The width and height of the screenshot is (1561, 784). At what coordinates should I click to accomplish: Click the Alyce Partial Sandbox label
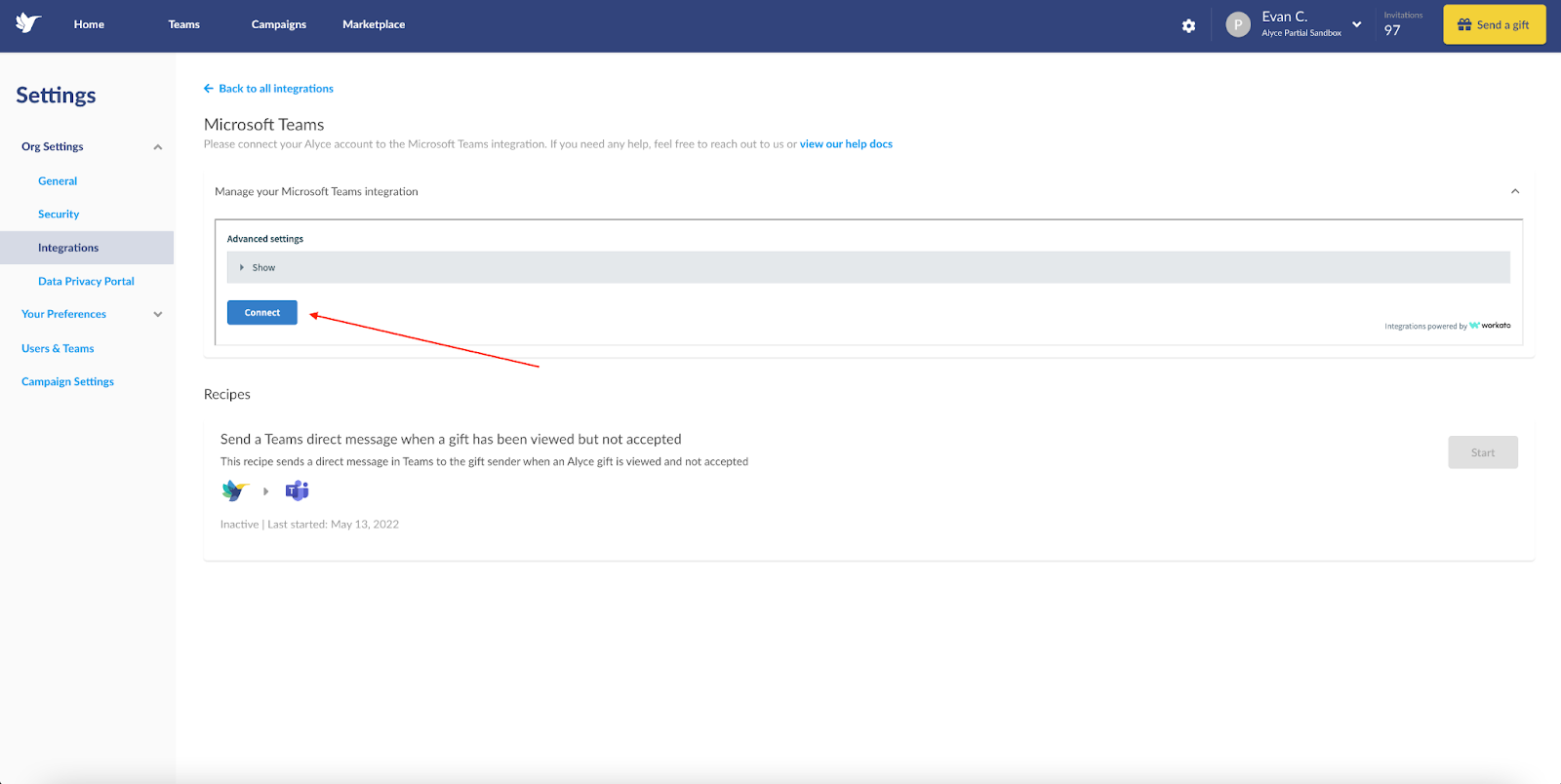coord(1301,33)
